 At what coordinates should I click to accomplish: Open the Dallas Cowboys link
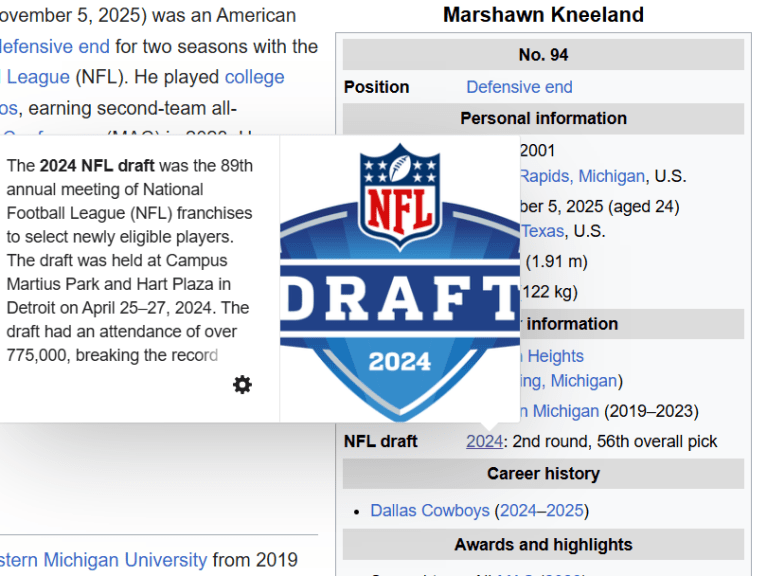(x=430, y=510)
